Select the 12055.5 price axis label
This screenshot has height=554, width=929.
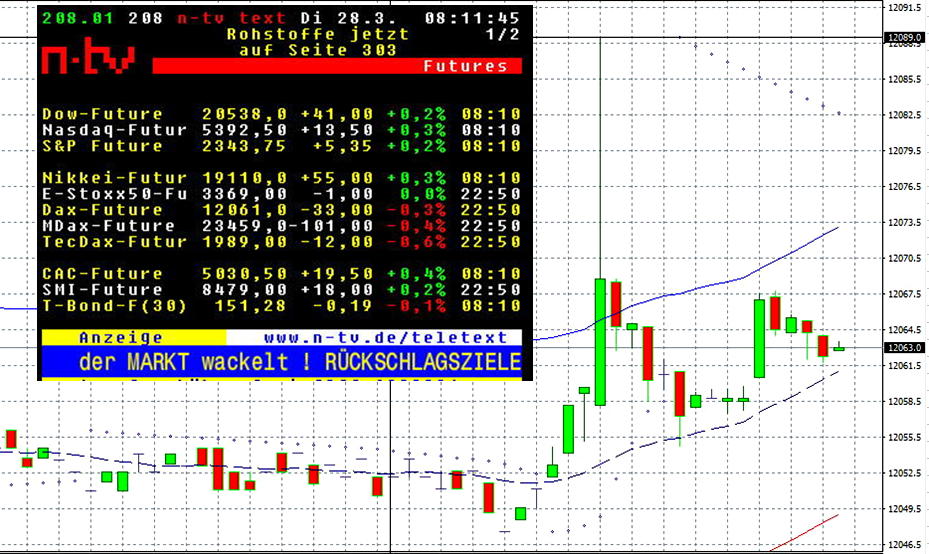(905, 437)
